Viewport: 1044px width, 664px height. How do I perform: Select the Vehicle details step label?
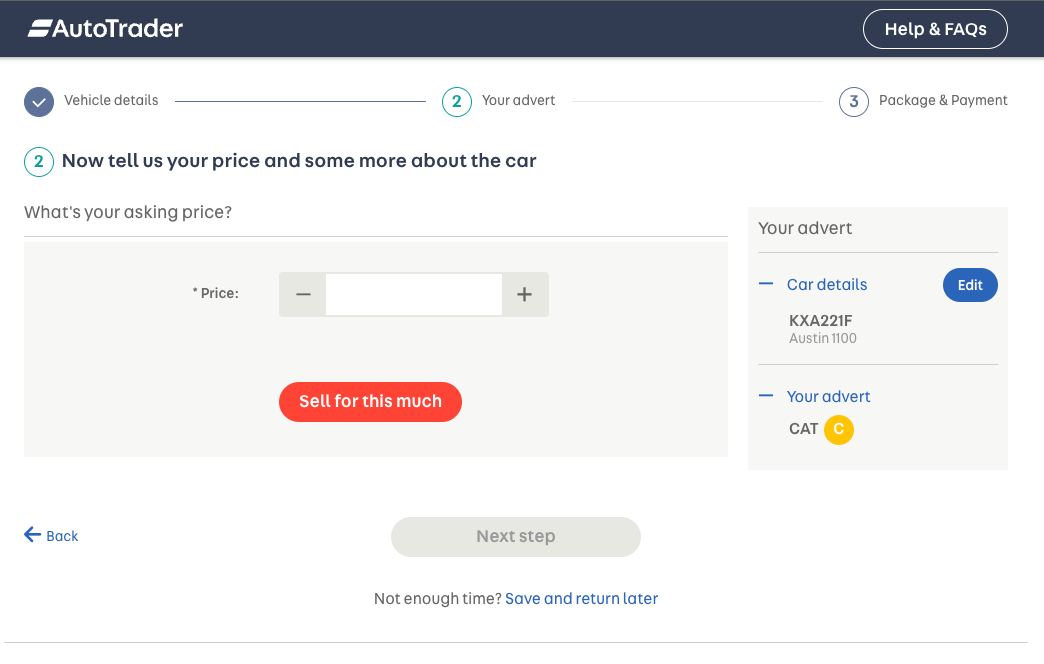(111, 101)
